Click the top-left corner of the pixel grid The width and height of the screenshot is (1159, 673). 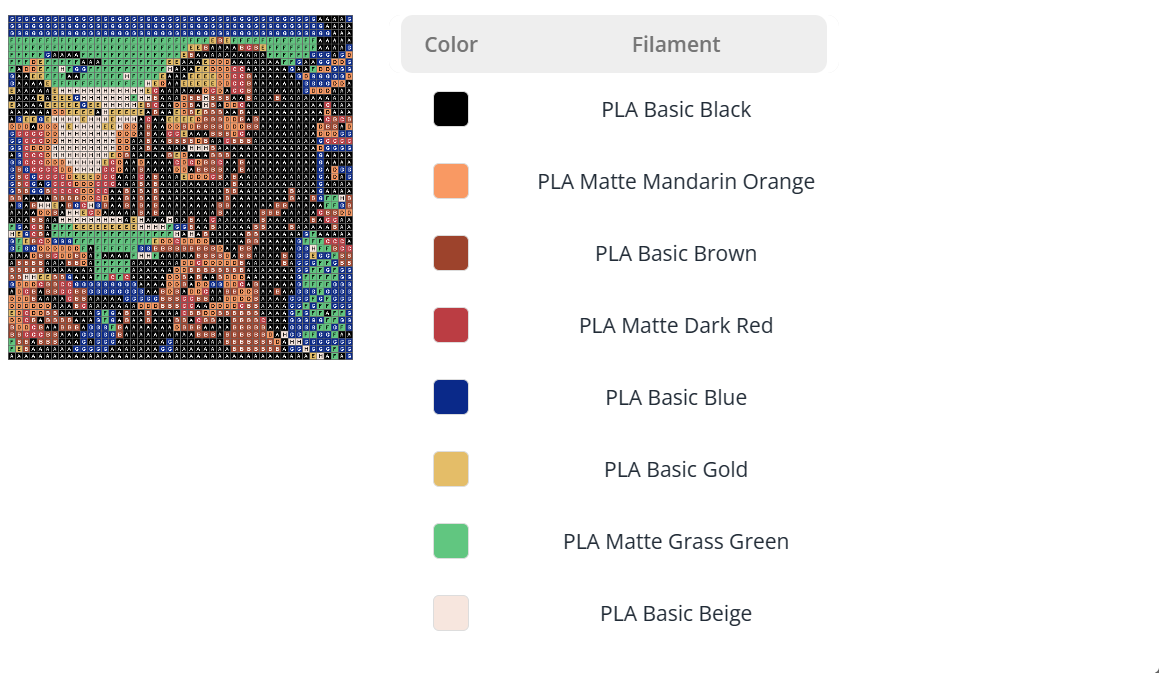pos(12,18)
